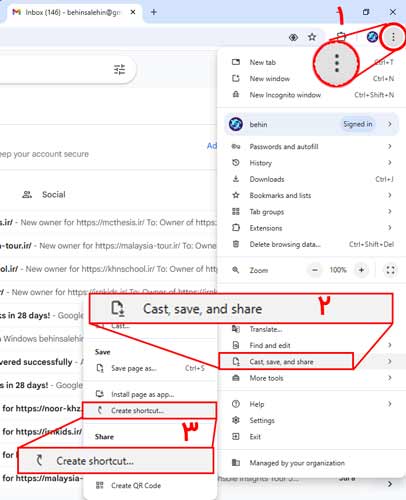This screenshot has height=500, width=406.
Task: Click the managed by organization building icon
Action: (x=236, y=463)
